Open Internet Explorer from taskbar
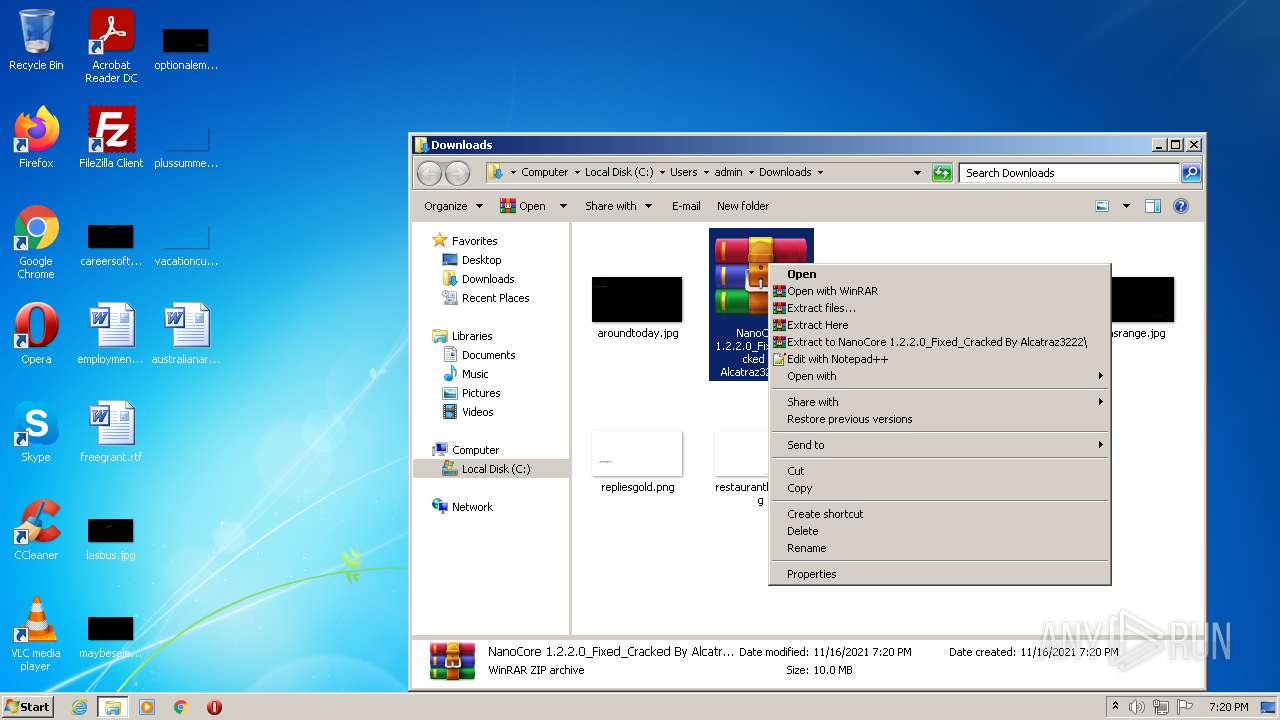 [79, 707]
